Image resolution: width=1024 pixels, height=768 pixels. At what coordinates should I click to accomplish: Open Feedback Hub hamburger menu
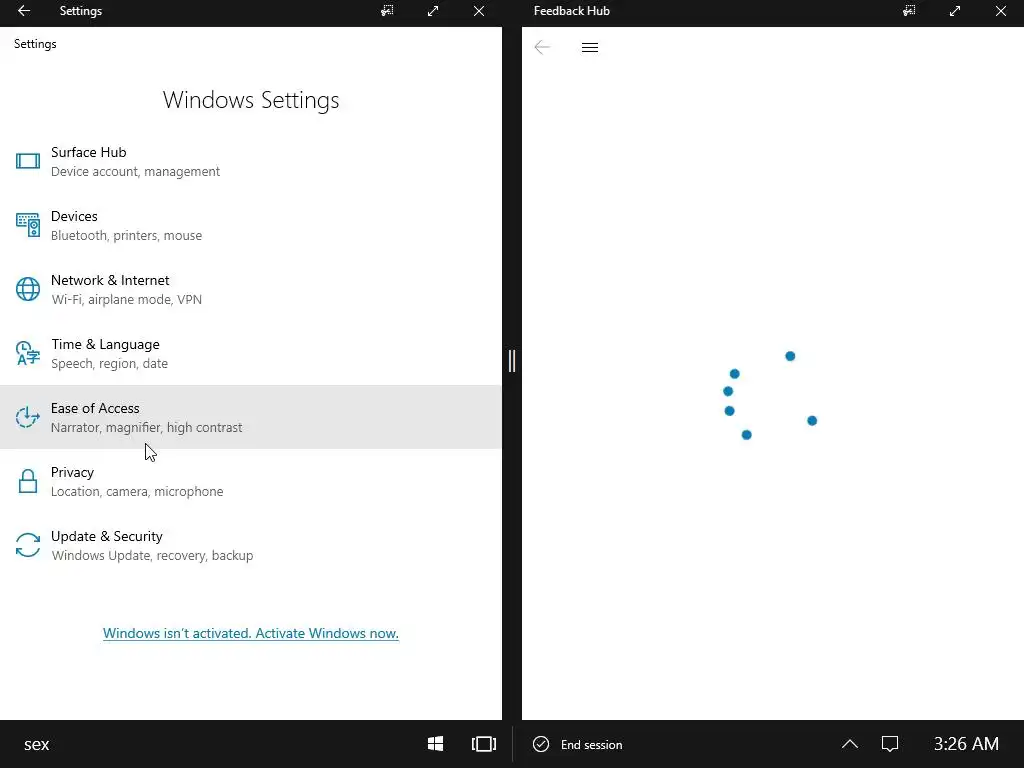(x=590, y=47)
